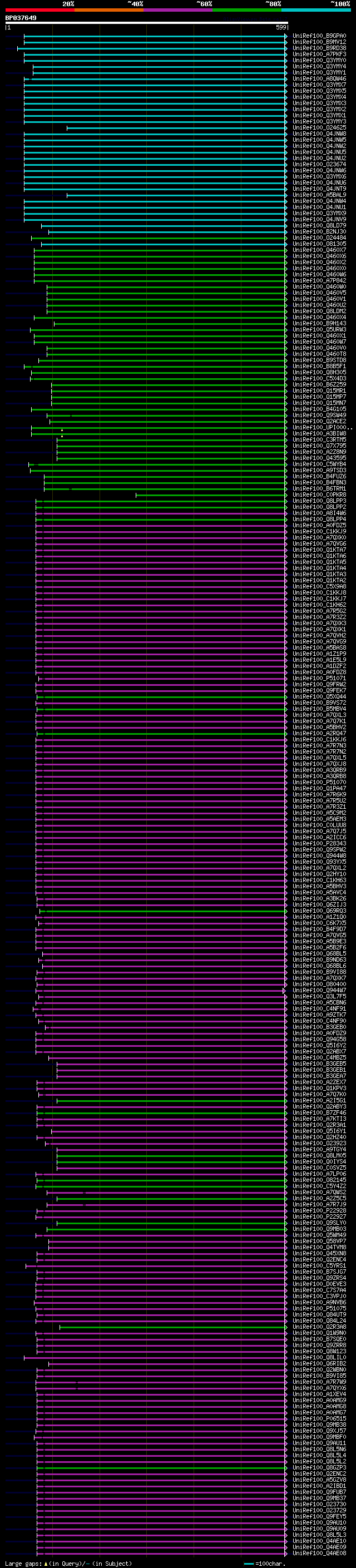Select the UniRef100_O80400 label
The width and height of the screenshot is (356, 1568).
tap(319, 985)
